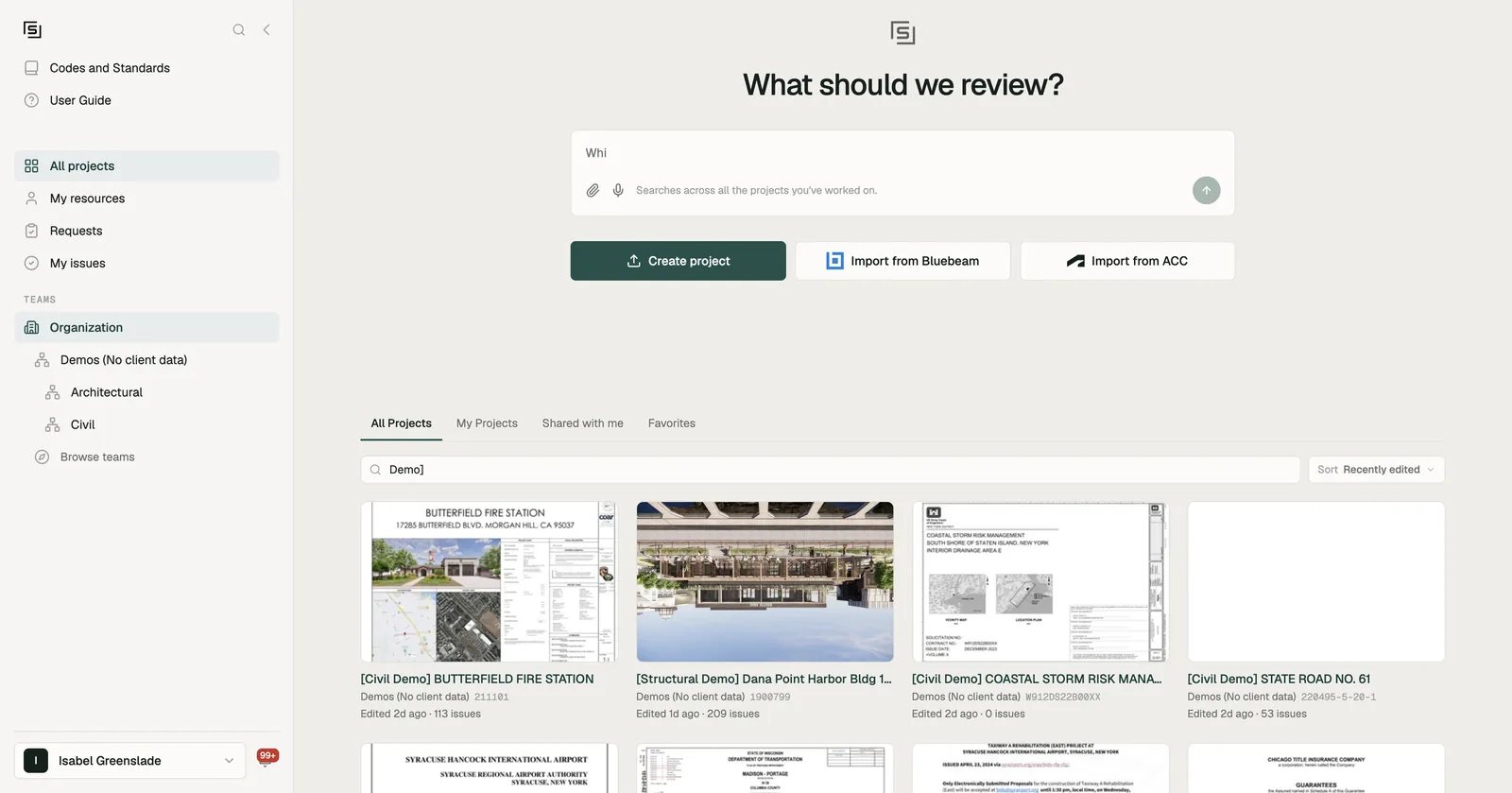Click the User Guide question icon
This screenshot has width=1512, height=793.
pos(31,100)
